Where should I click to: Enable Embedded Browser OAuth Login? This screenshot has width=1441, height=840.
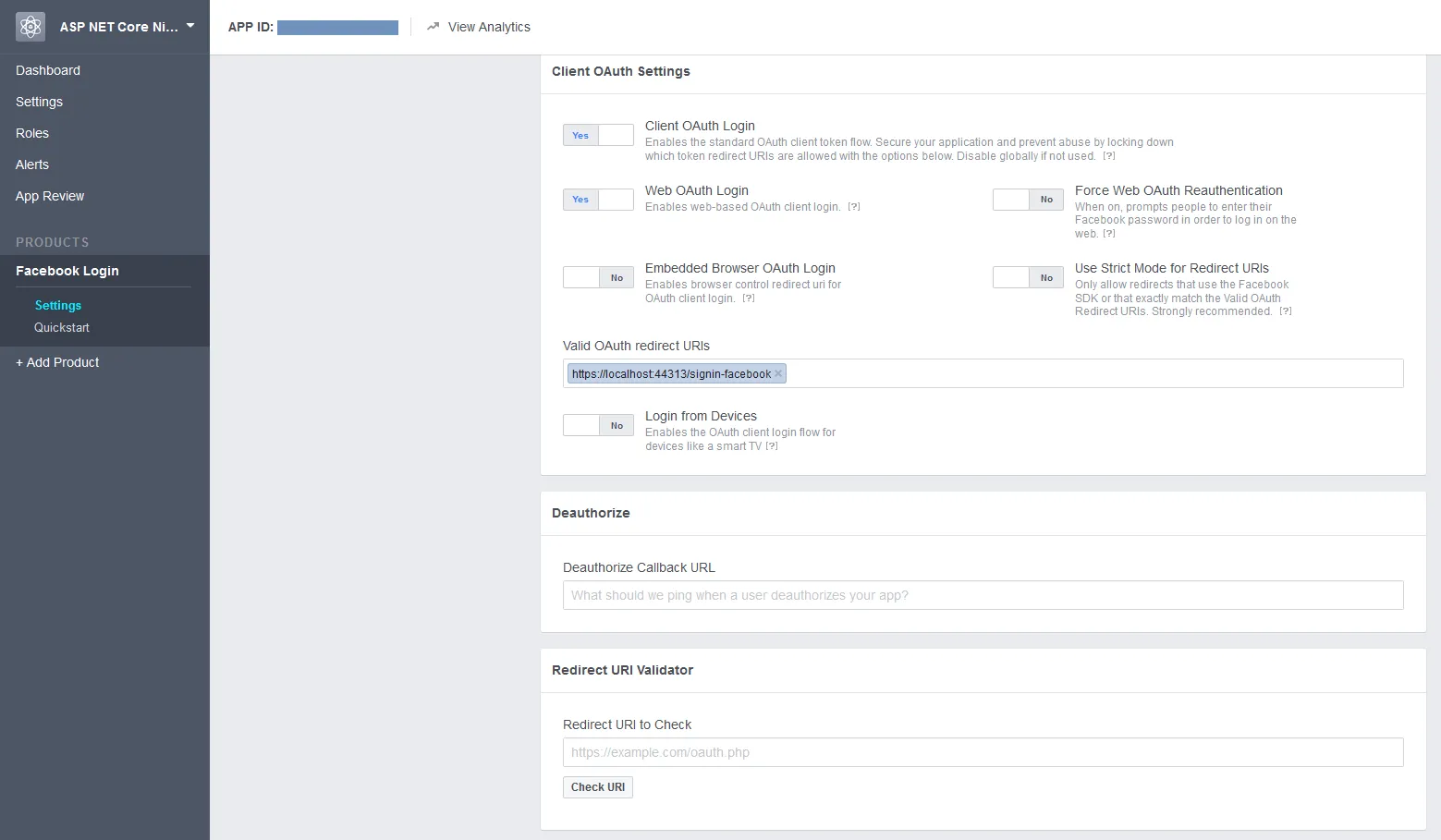click(x=598, y=277)
